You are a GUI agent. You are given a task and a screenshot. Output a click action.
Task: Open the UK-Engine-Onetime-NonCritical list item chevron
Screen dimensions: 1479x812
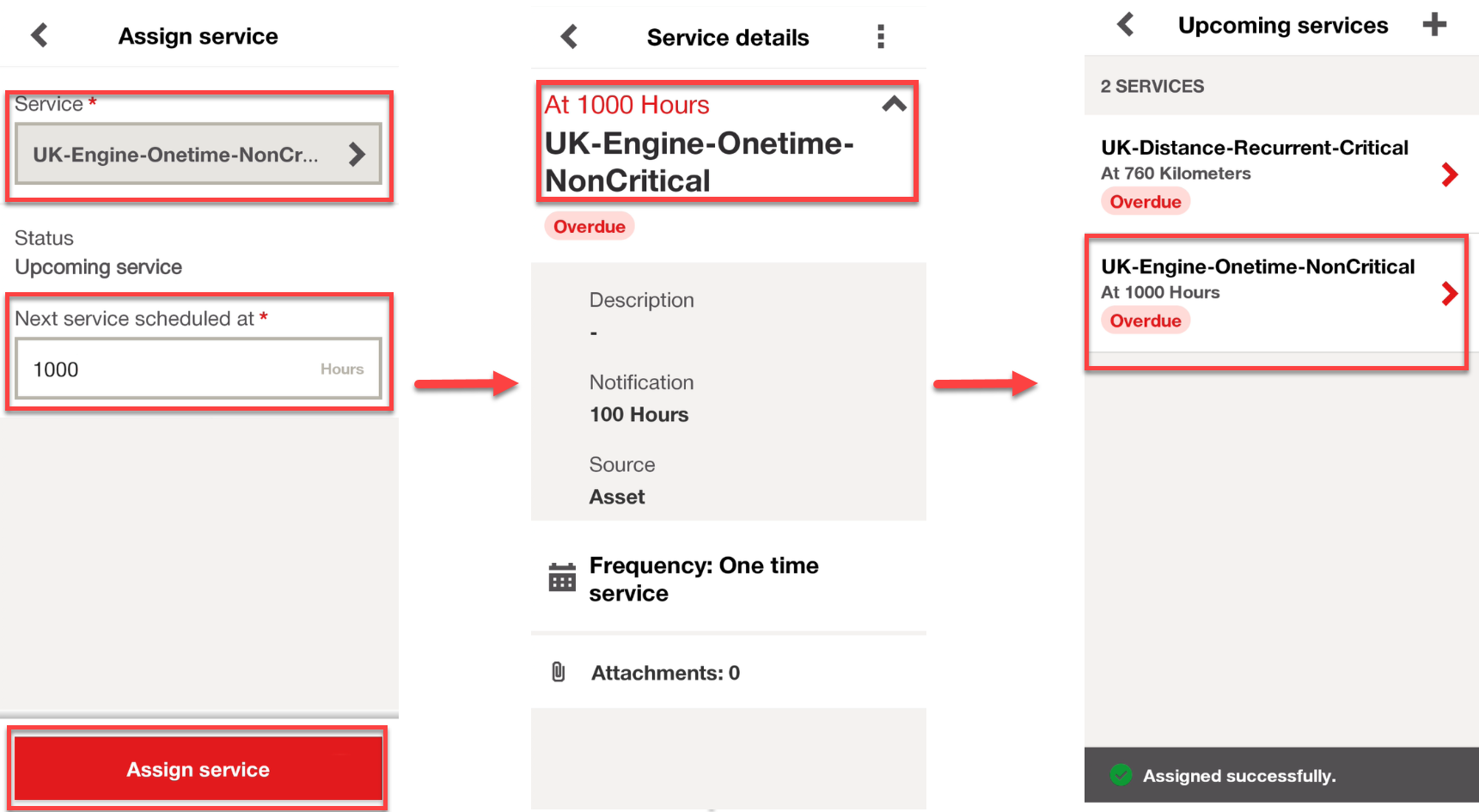[x=1450, y=294]
